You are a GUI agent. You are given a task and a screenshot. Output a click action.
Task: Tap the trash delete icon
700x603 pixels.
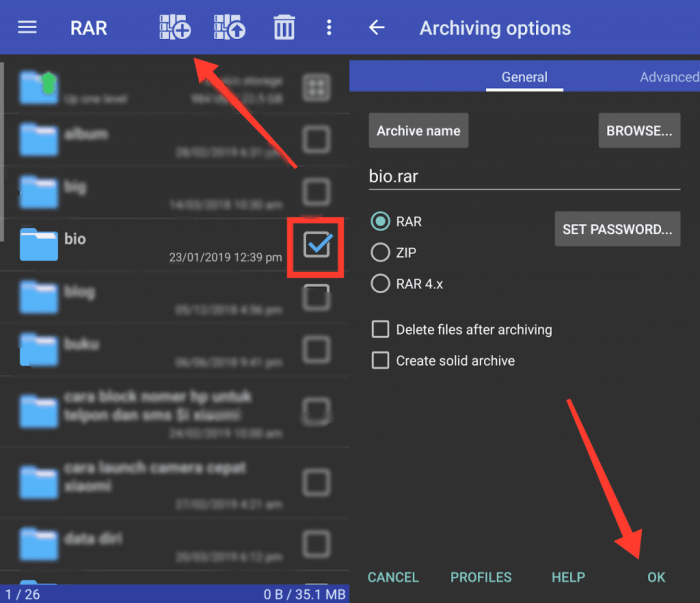[x=284, y=28]
